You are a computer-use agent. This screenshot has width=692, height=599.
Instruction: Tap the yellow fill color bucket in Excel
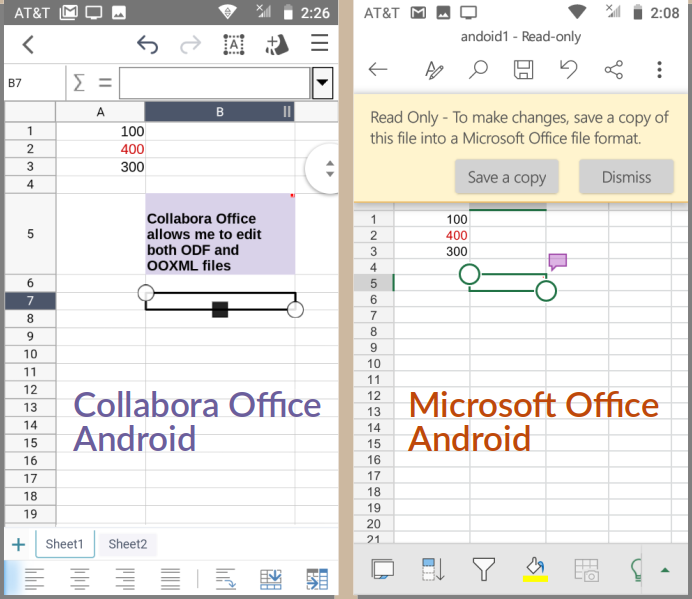[535, 570]
